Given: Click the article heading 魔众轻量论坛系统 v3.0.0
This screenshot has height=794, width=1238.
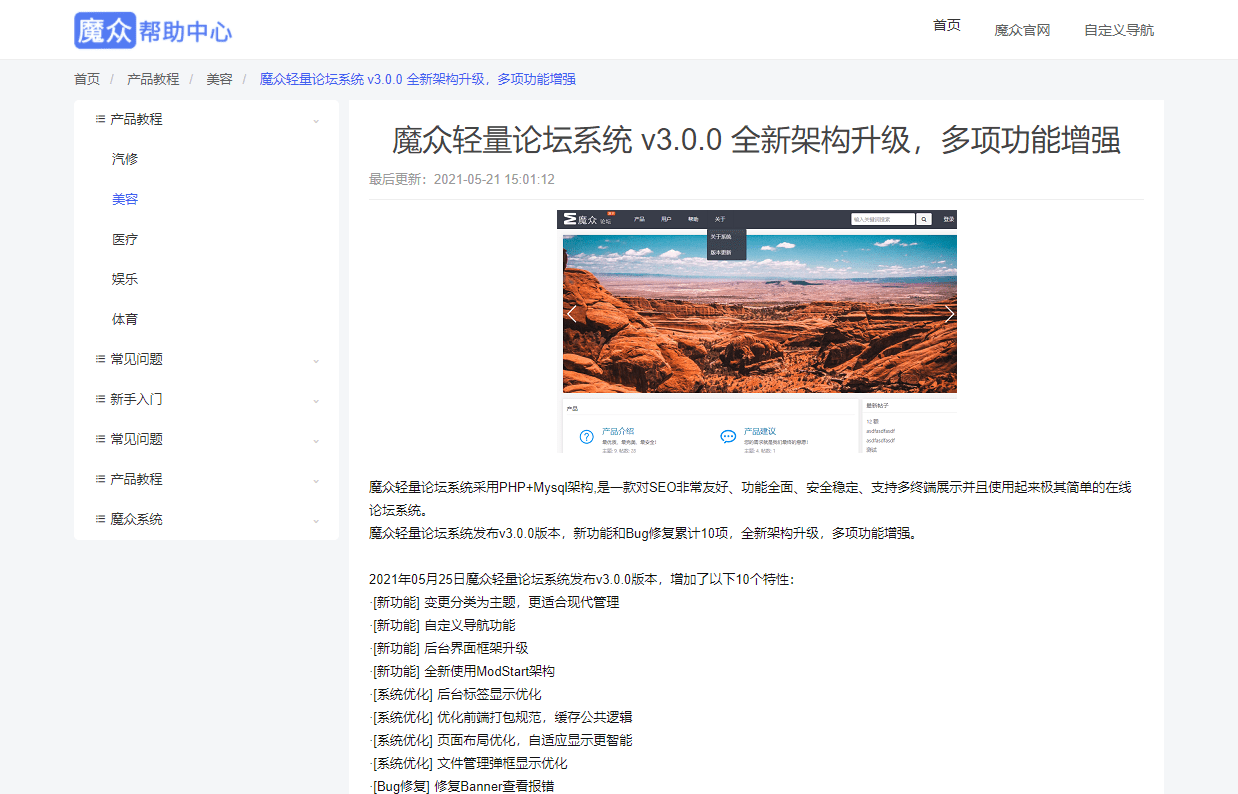Looking at the screenshot, I should pos(756,141).
